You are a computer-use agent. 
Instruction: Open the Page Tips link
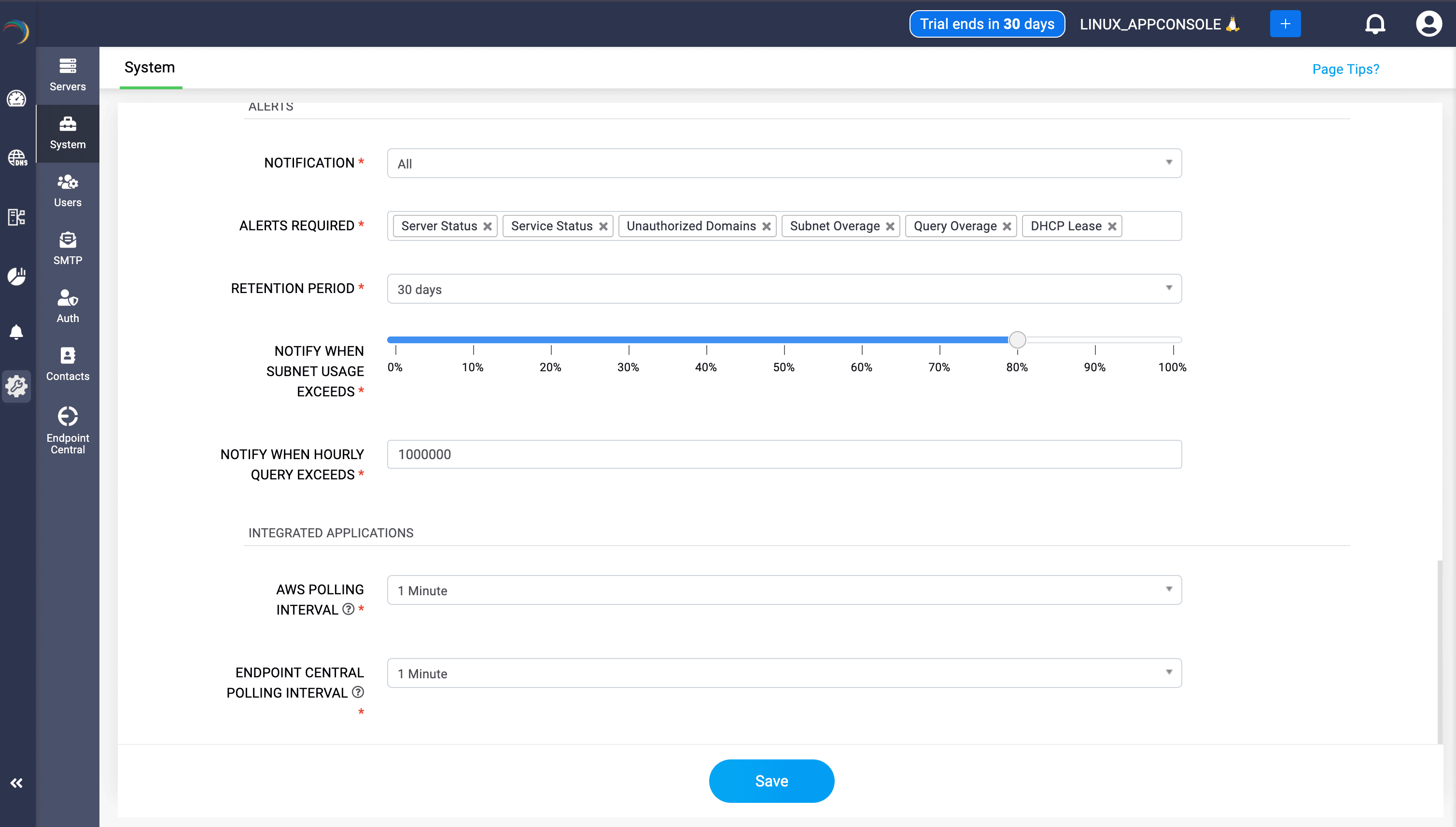point(1345,70)
